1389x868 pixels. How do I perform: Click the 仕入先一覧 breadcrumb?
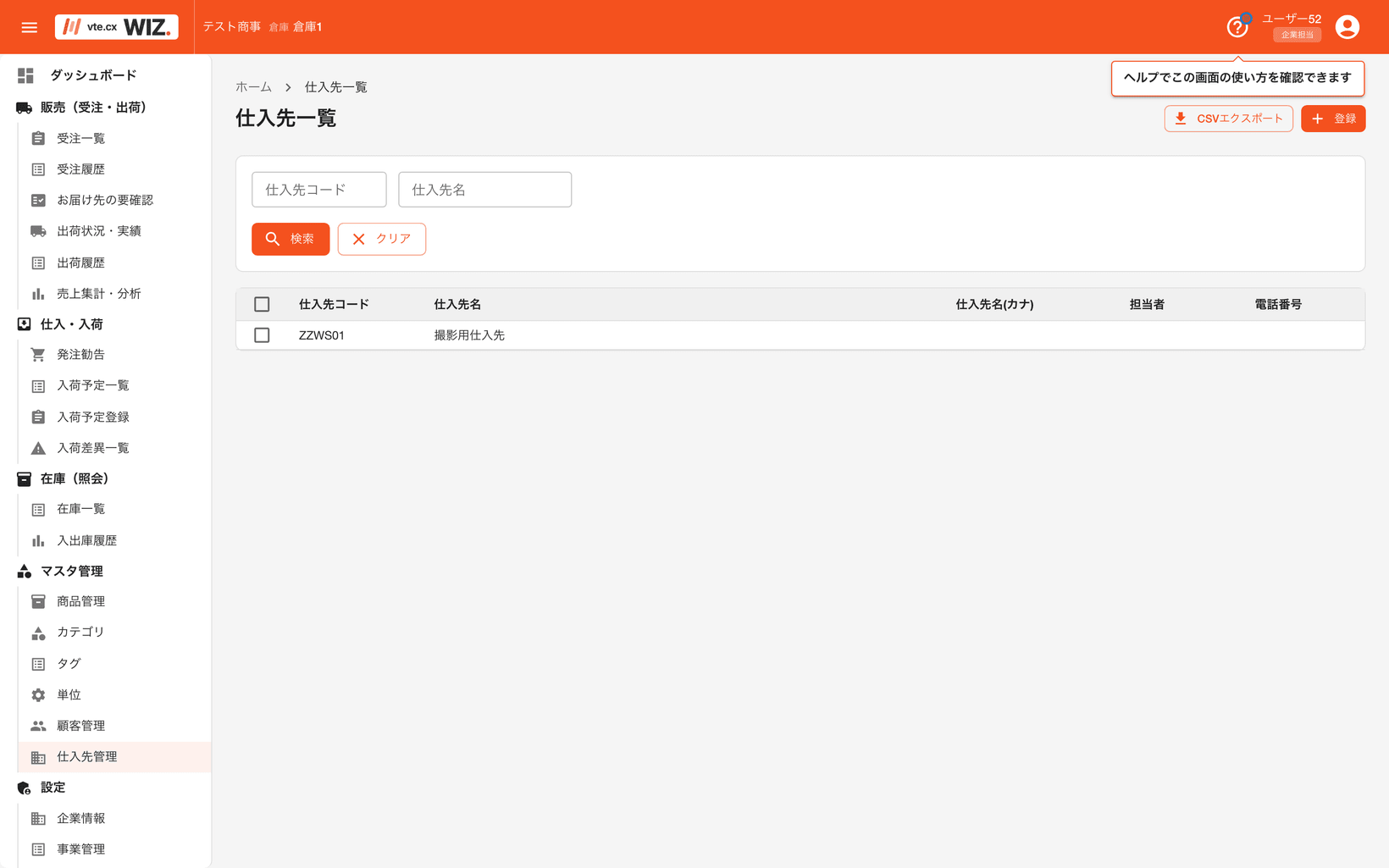335,87
